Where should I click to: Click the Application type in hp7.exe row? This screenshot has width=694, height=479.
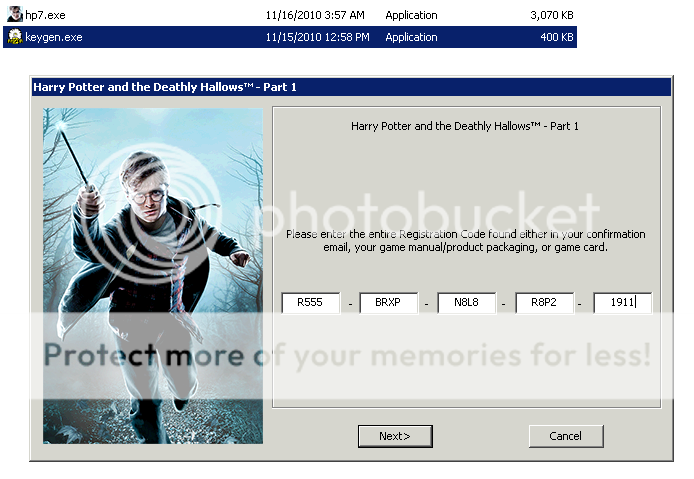pyautogui.click(x=411, y=15)
